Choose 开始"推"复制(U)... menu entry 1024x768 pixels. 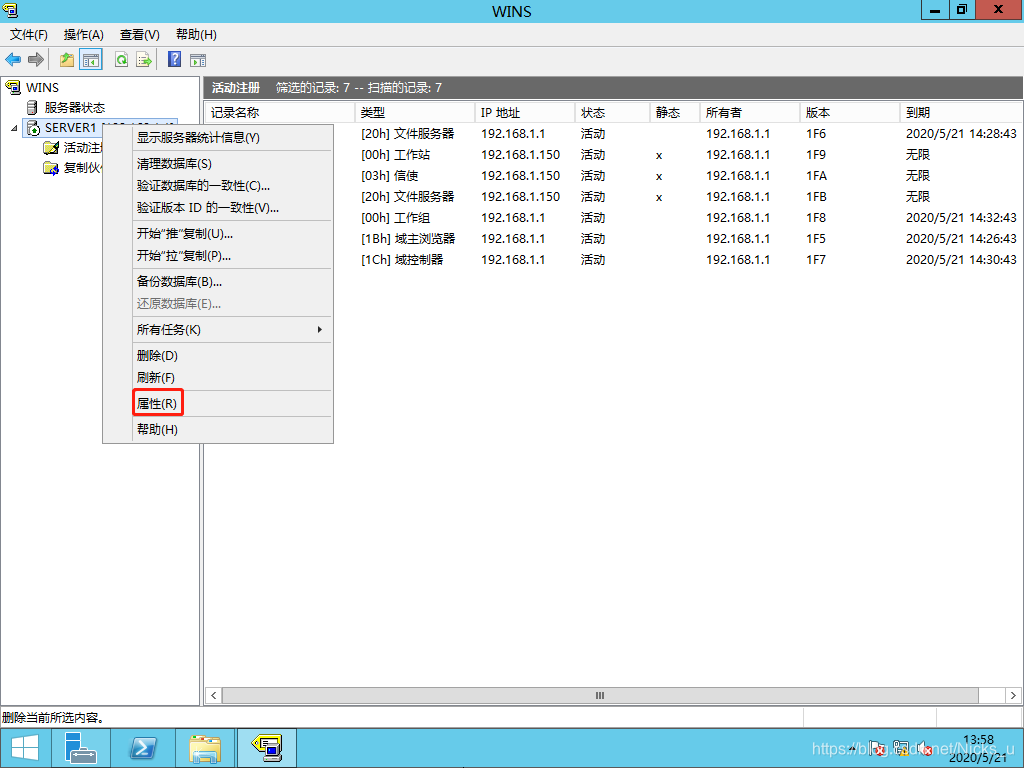pos(232,234)
